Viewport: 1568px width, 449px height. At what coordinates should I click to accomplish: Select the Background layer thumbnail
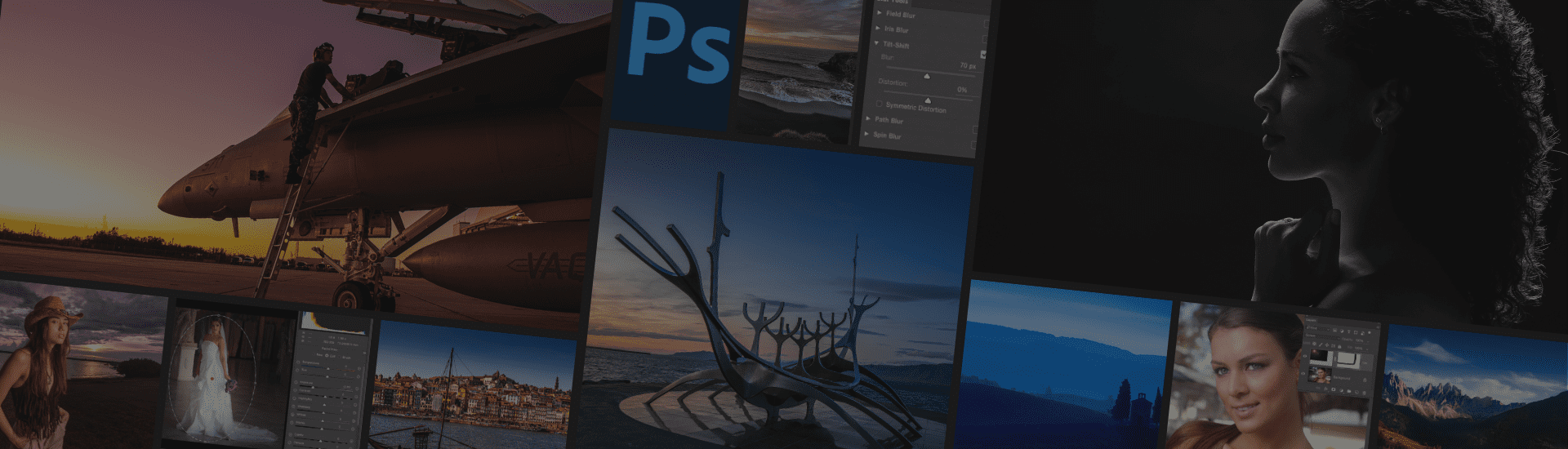(1320, 376)
